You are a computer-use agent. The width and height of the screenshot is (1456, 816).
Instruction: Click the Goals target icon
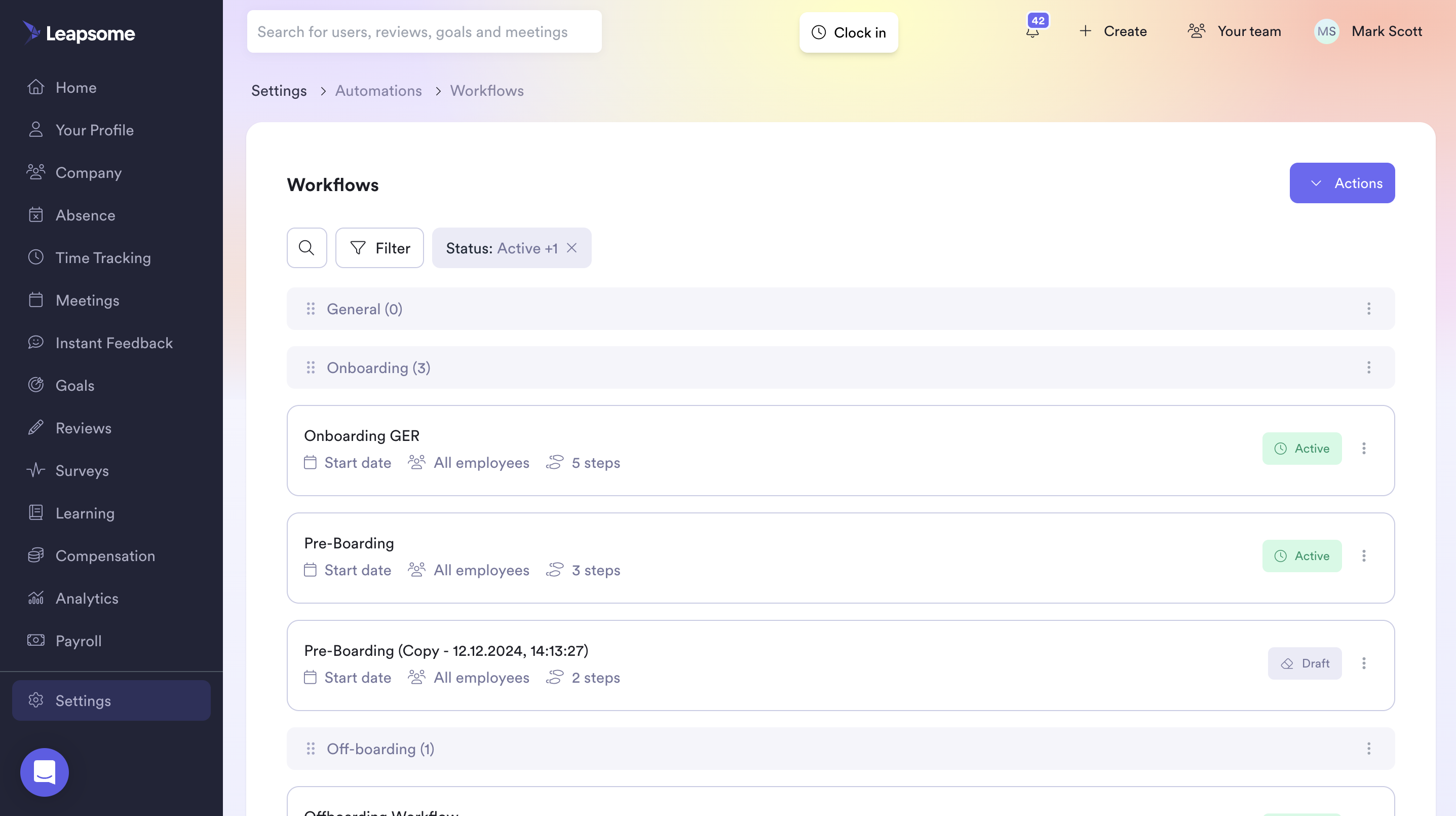(x=35, y=385)
